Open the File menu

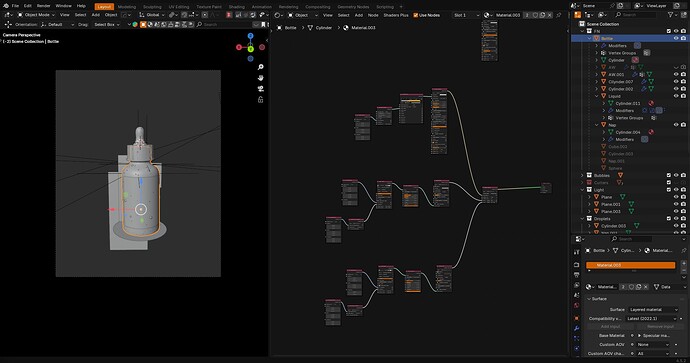click(x=15, y=6)
